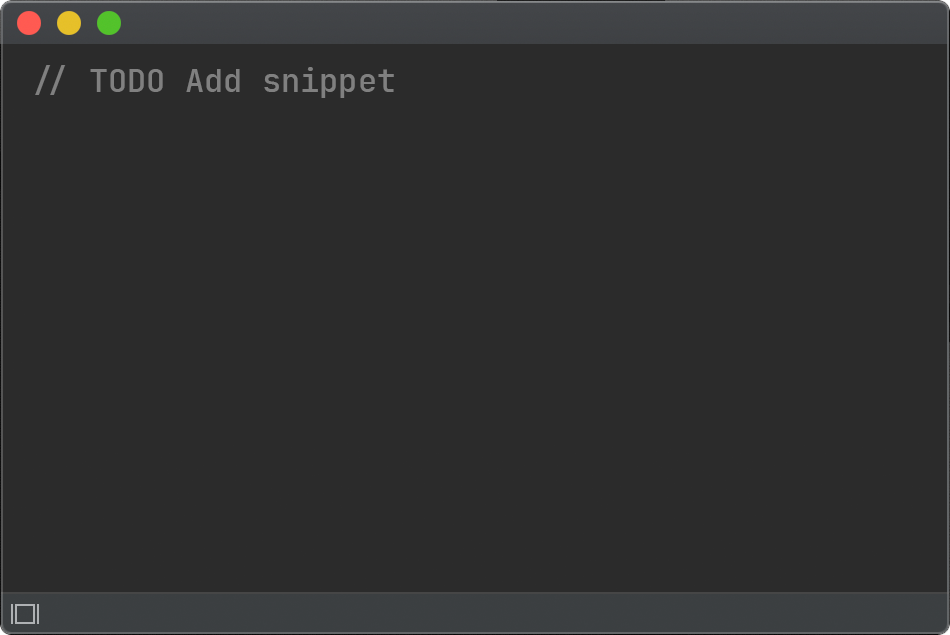
Task: Close the window with red button
Action: (x=29, y=23)
